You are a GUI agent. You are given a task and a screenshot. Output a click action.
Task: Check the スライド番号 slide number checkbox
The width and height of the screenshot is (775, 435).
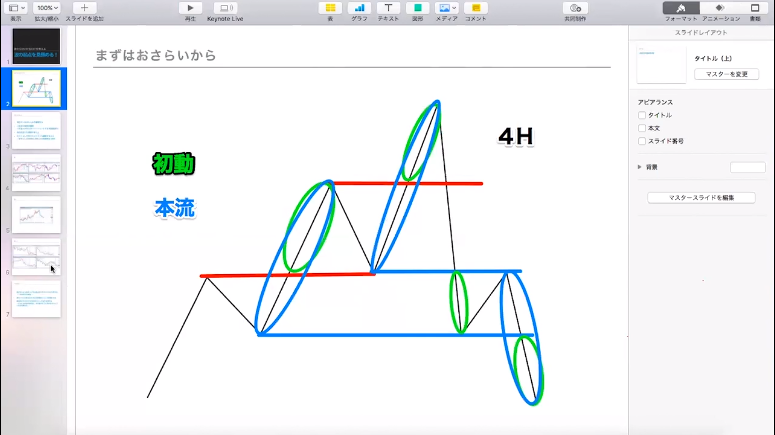coord(642,141)
